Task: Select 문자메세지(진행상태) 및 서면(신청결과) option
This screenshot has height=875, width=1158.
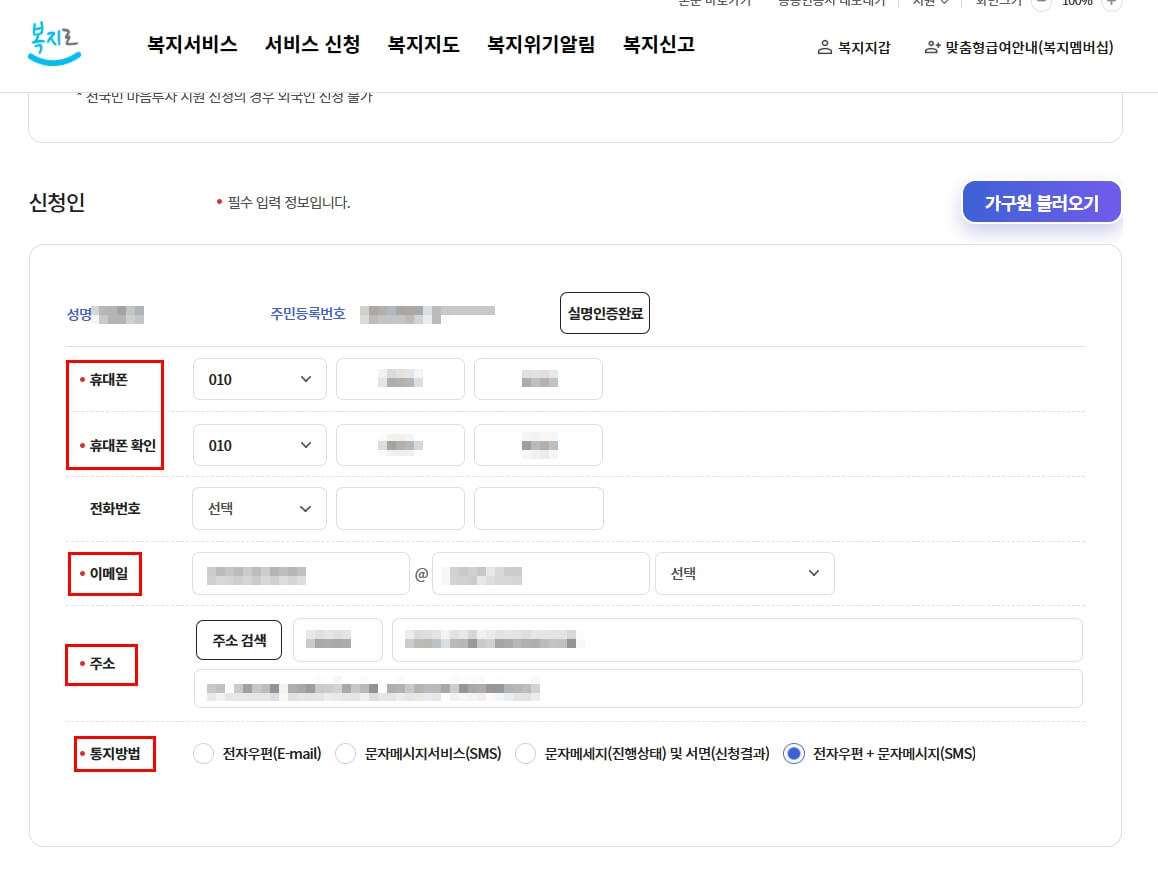Action: click(525, 753)
